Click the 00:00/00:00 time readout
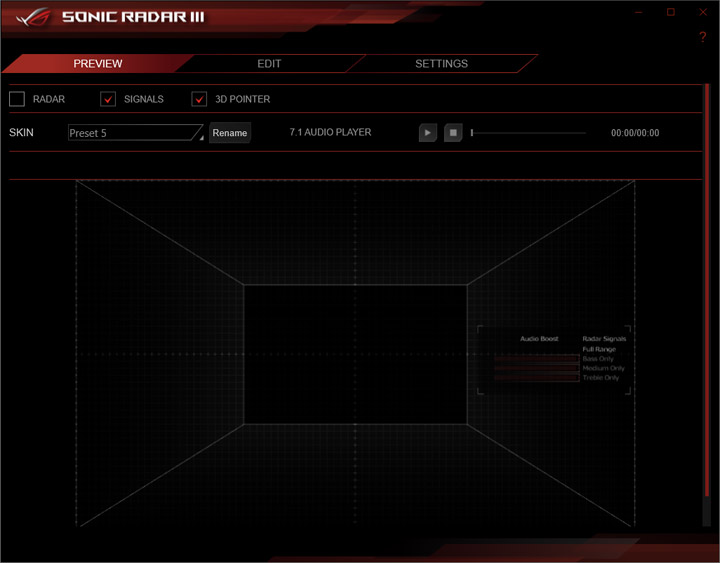 coord(635,133)
